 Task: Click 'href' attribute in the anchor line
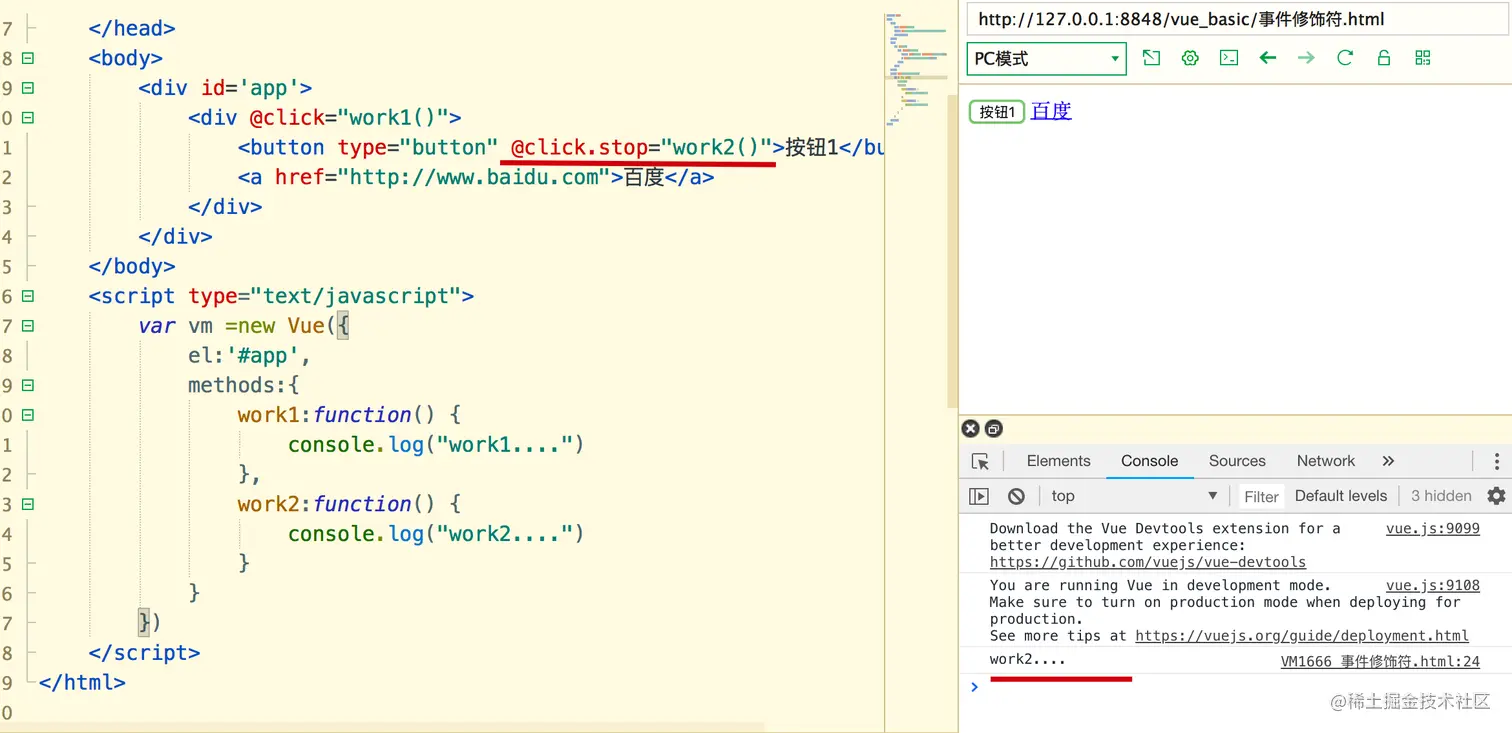[301, 178]
